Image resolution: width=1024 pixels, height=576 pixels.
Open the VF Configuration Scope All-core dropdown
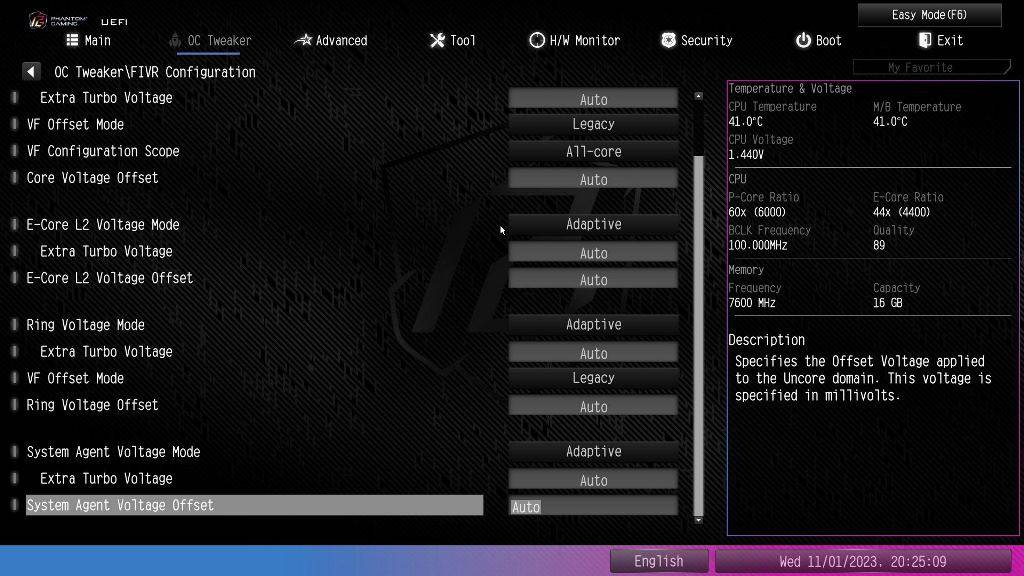(593, 152)
